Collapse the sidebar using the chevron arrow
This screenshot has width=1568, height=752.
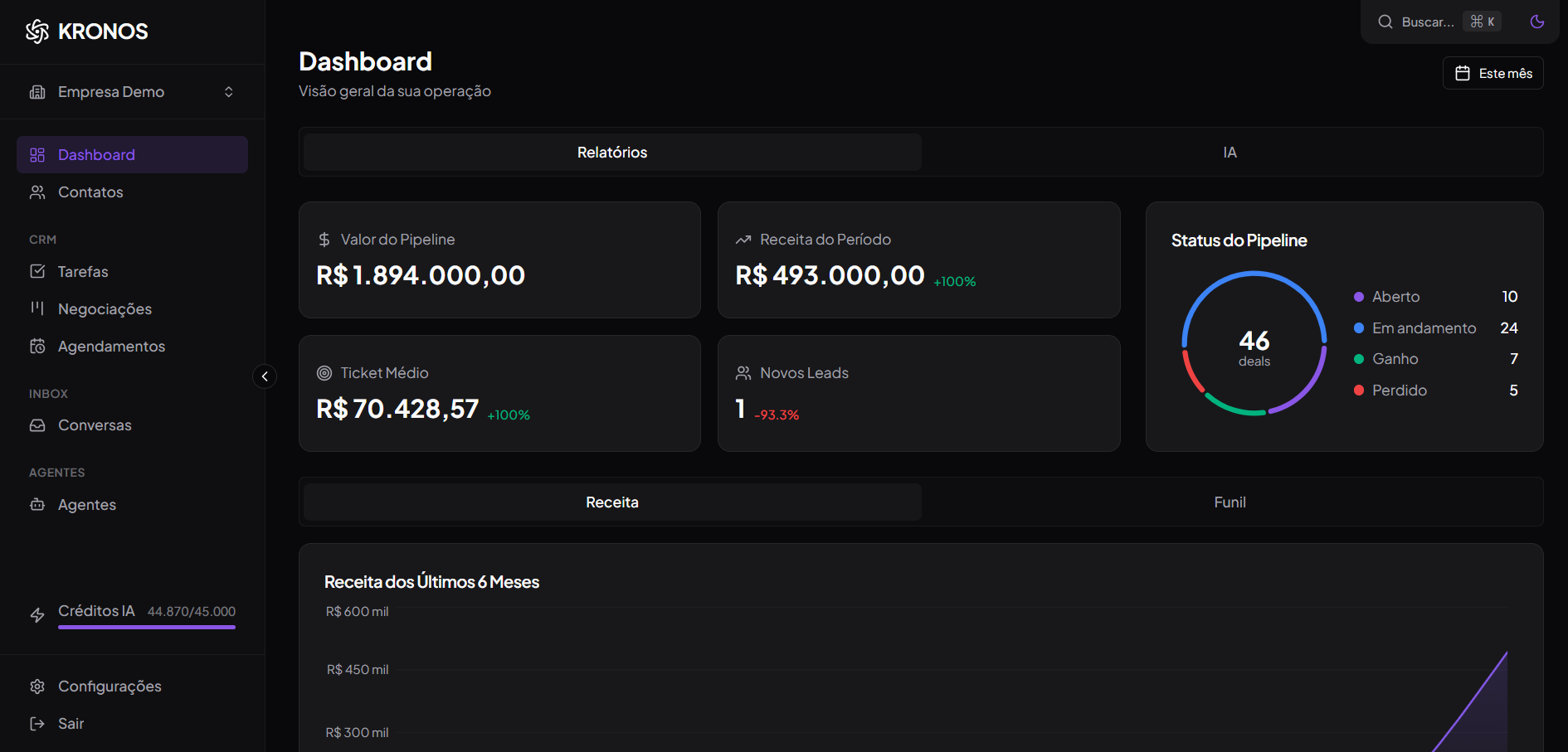point(265,376)
